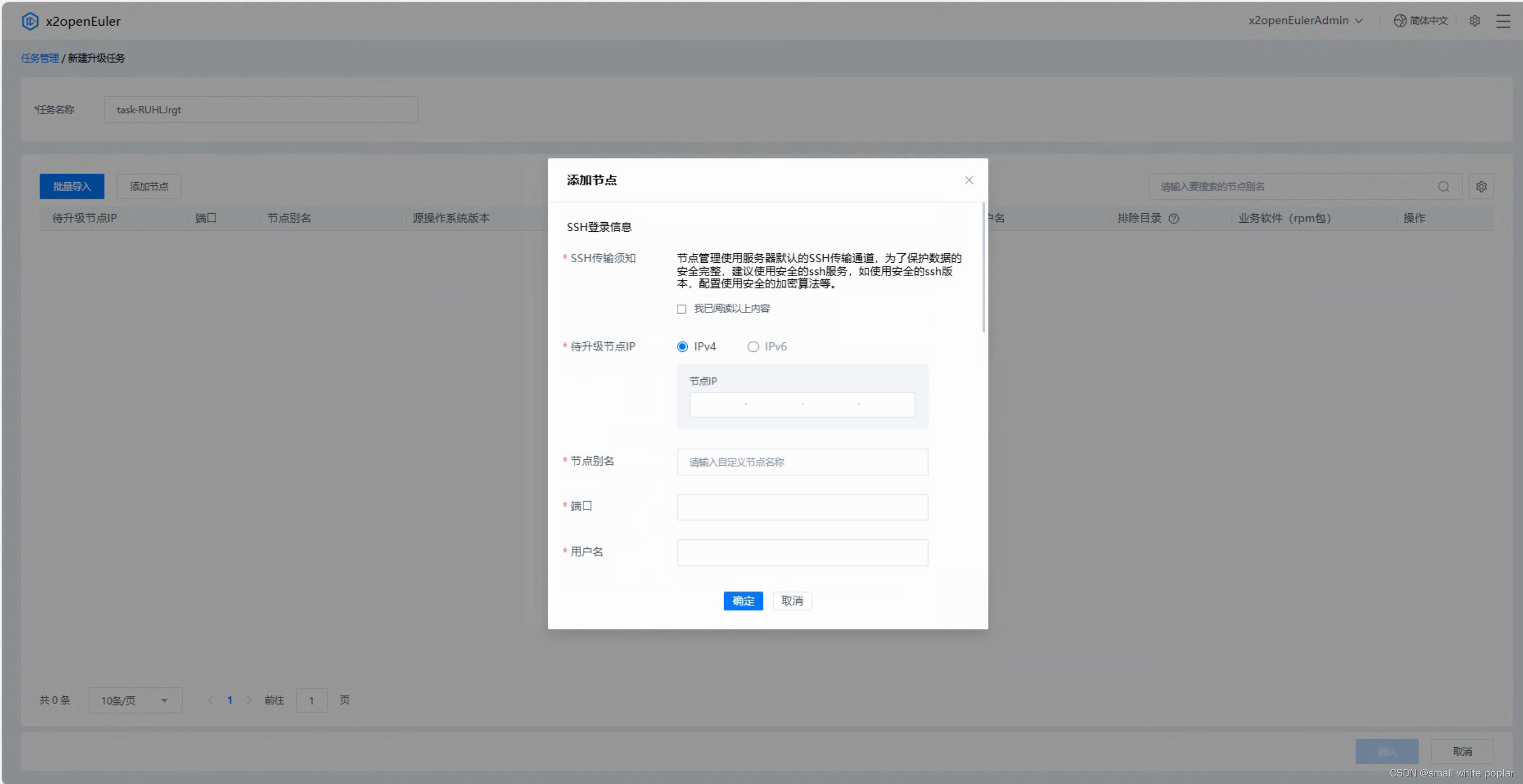Image resolution: width=1523 pixels, height=784 pixels.
Task: Click the 端口 input field
Action: [802, 507]
